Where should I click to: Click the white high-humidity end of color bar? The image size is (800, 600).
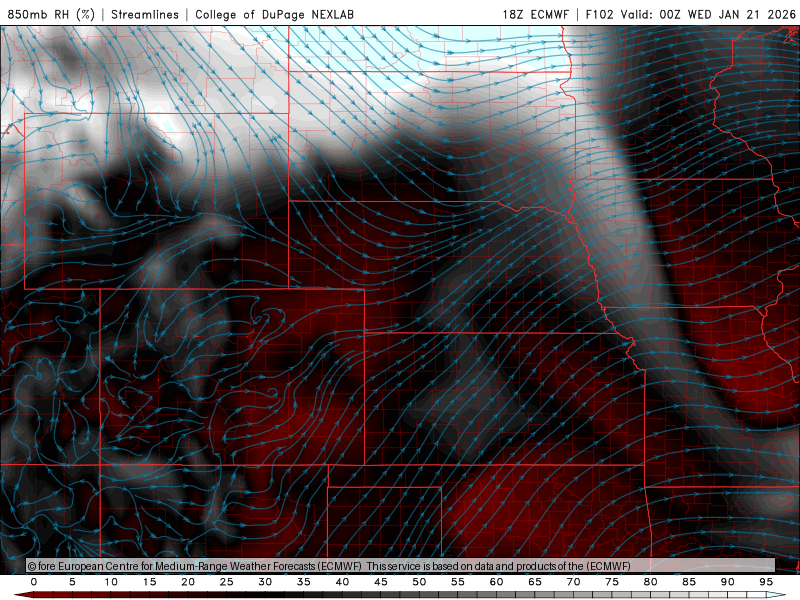776,595
